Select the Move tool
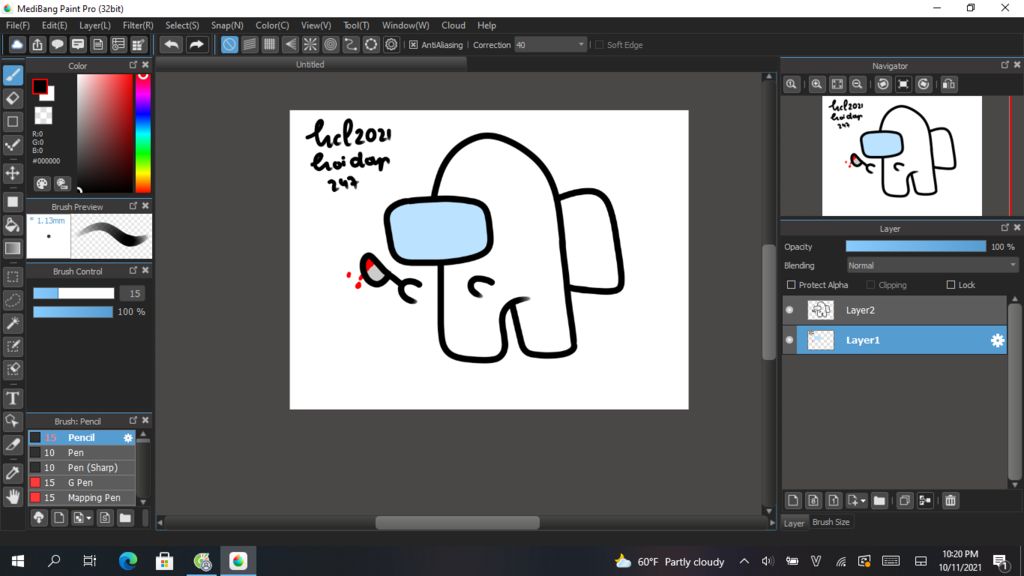 click(13, 173)
